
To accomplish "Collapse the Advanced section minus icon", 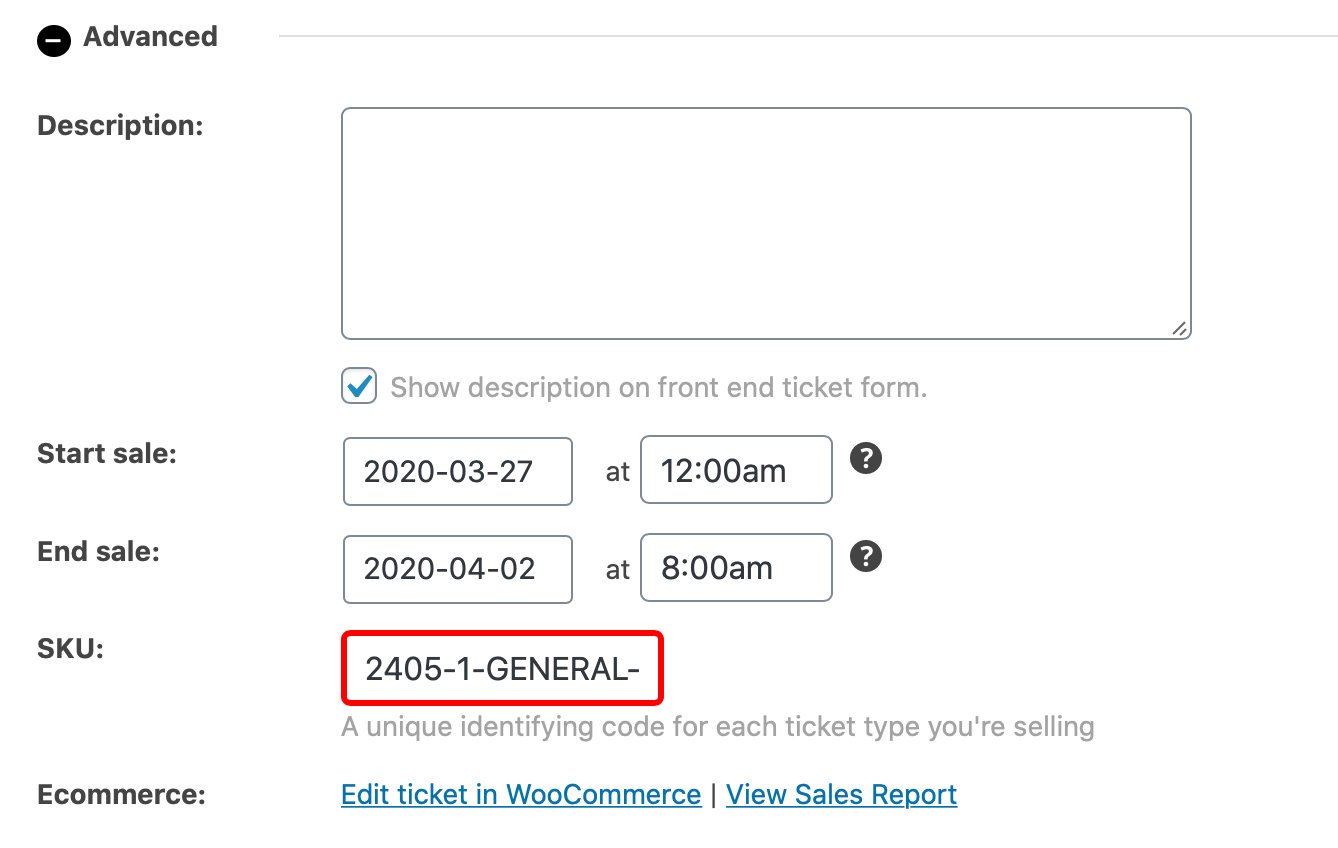I will 54,40.
